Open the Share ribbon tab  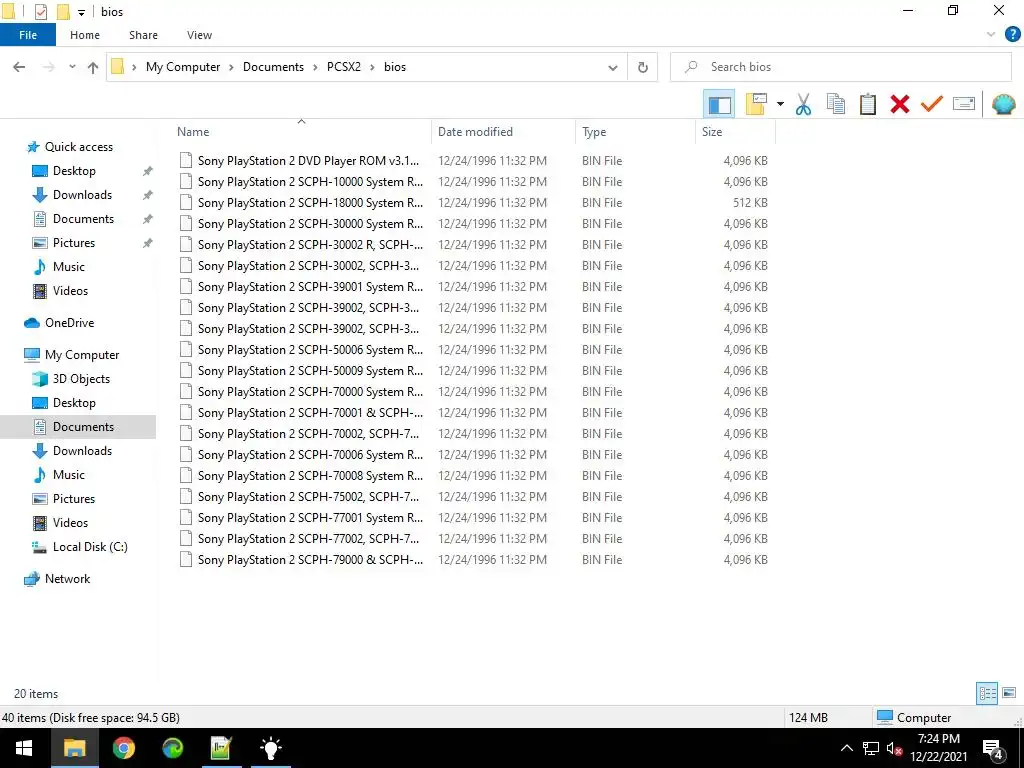[143, 35]
